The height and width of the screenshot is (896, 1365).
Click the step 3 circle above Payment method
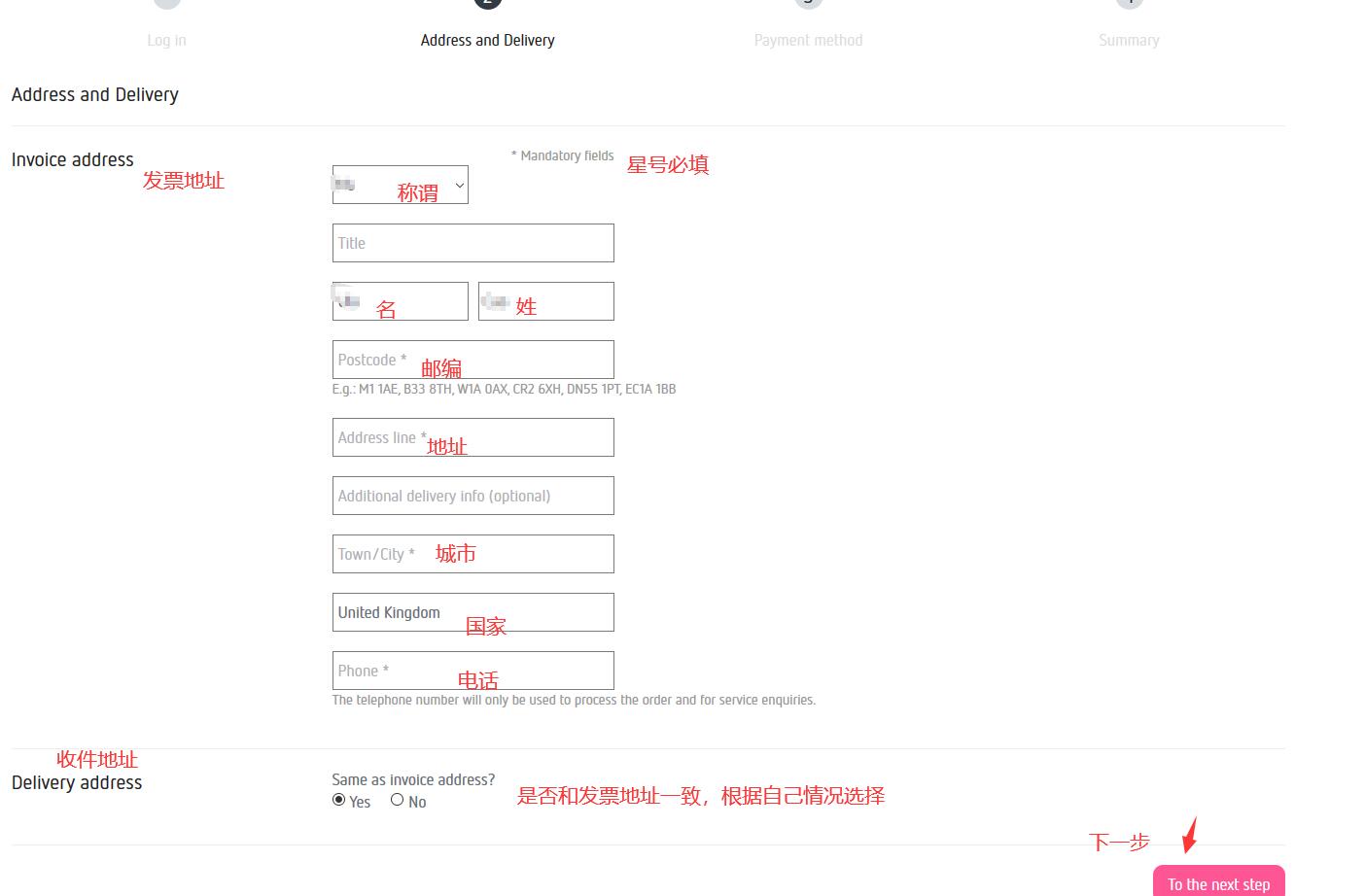[808, 3]
